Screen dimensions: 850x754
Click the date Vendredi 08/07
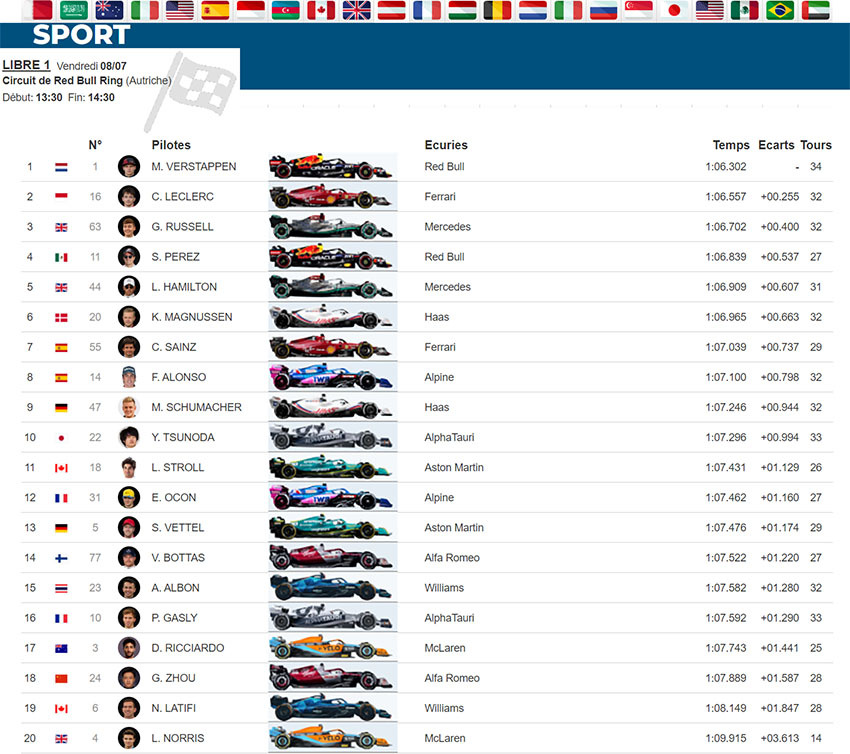coord(91,66)
